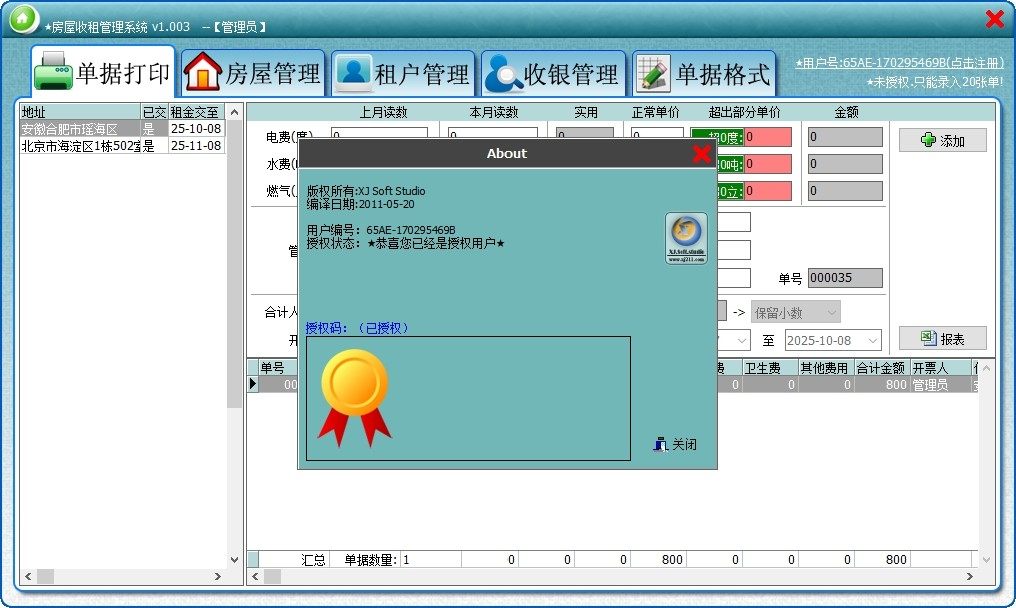Viewport: 1016px width, 608px height.
Task: Click the record row selector arrow
Action: pos(253,384)
